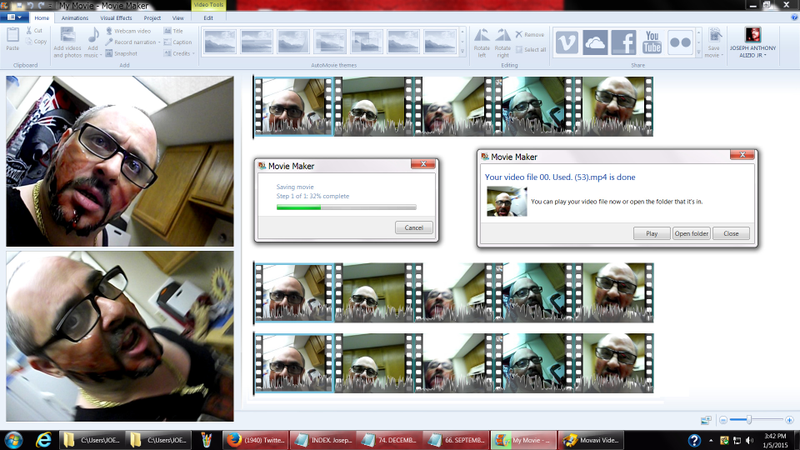Screen dimensions: 800x450
Task: Expand the Save movie dropdown arrow
Action: tap(722, 55)
